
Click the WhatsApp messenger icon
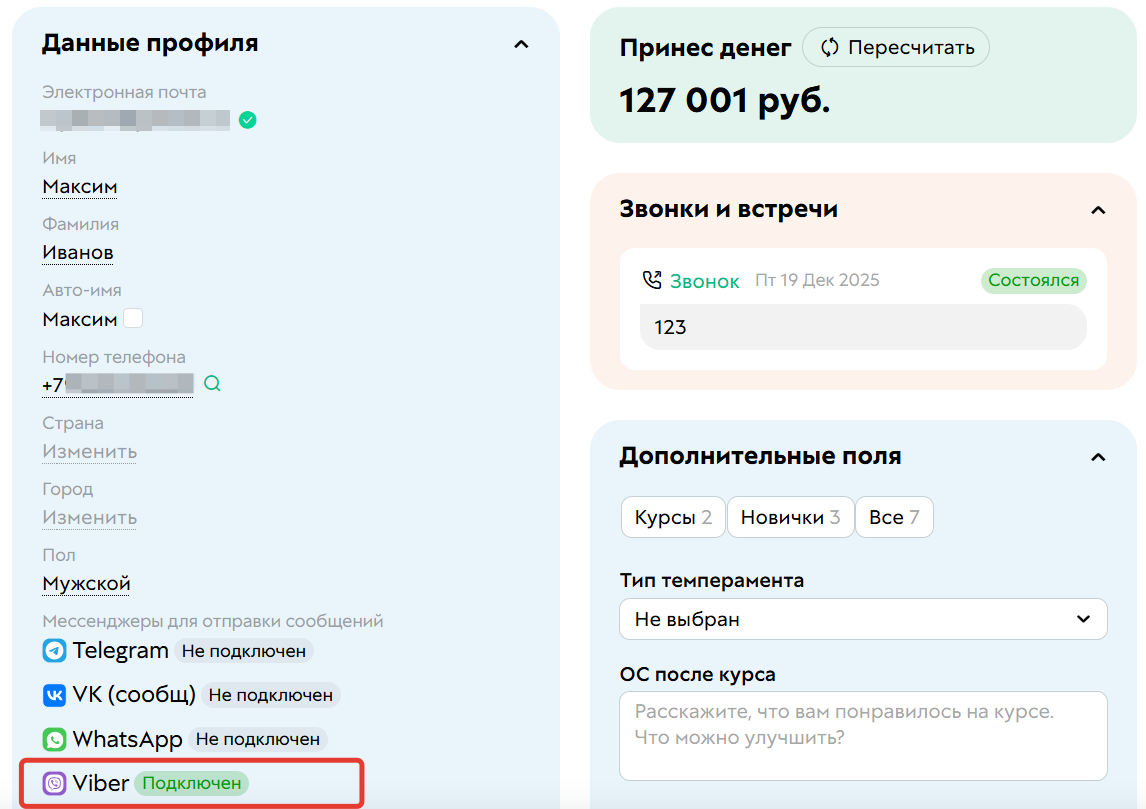[x=54, y=739]
